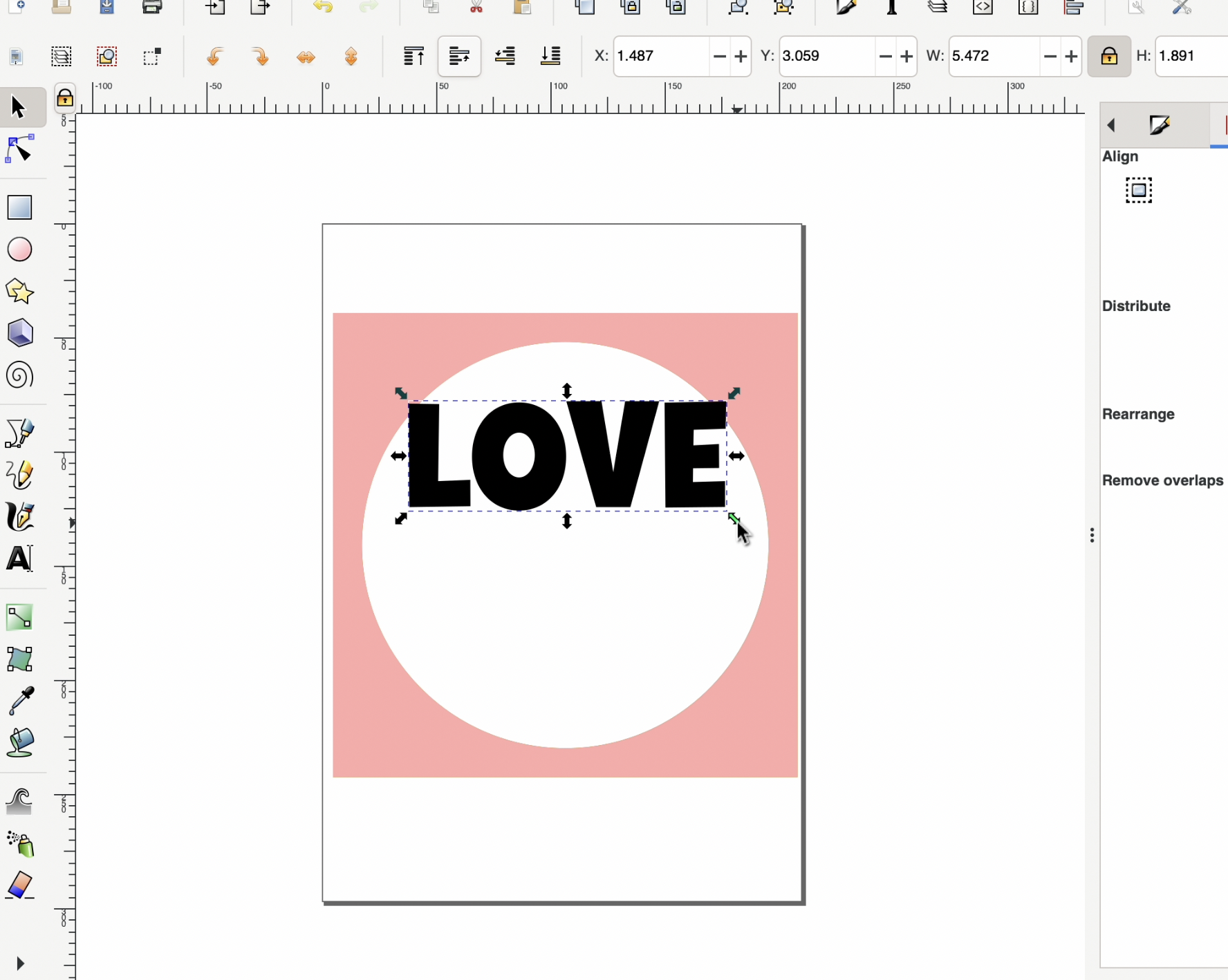Select the Node editing tool
The height and width of the screenshot is (980, 1228).
(x=19, y=150)
